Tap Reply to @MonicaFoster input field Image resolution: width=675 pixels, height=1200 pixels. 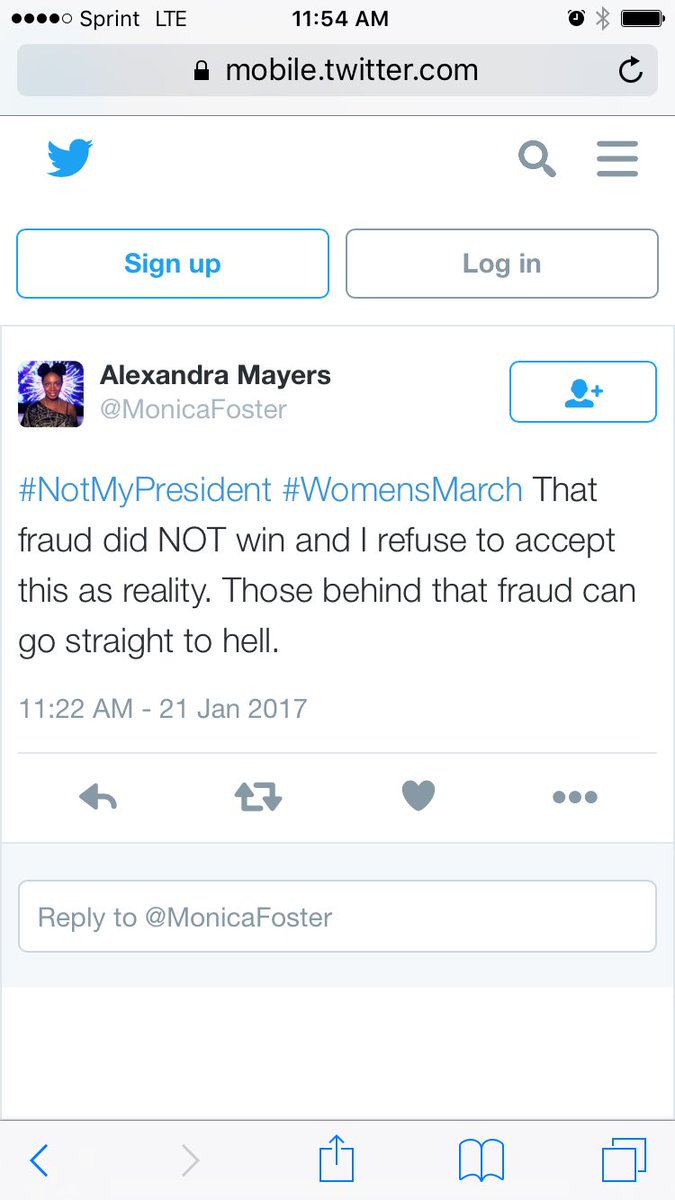click(x=337, y=916)
